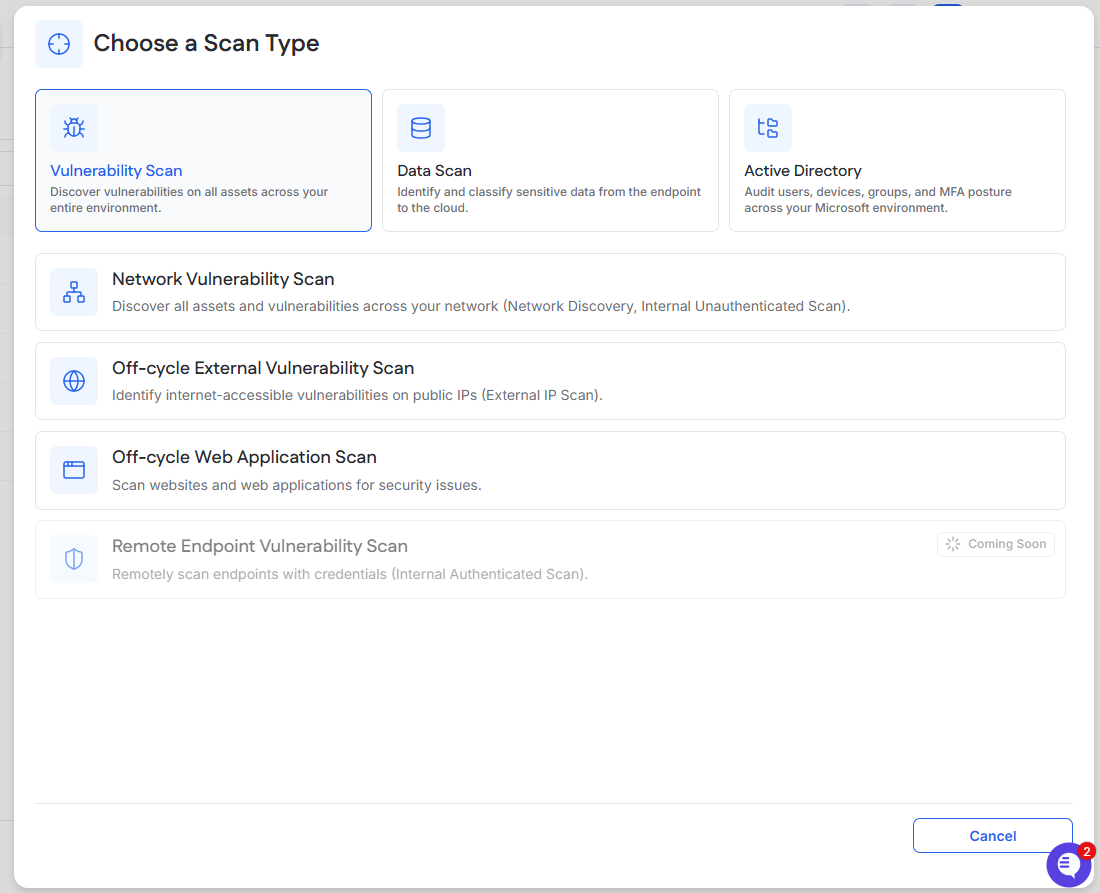Click the crosshair icon beside Choose a Scan Type
The height and width of the screenshot is (893, 1100).
[59, 44]
